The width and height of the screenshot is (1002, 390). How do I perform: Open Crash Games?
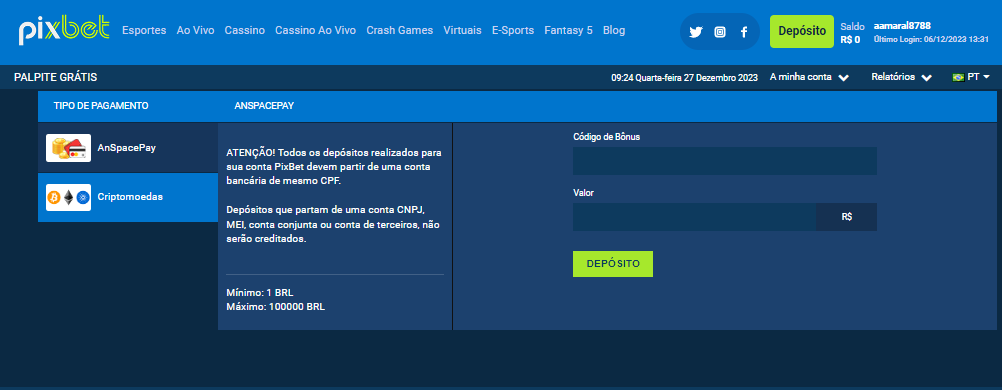tap(399, 30)
